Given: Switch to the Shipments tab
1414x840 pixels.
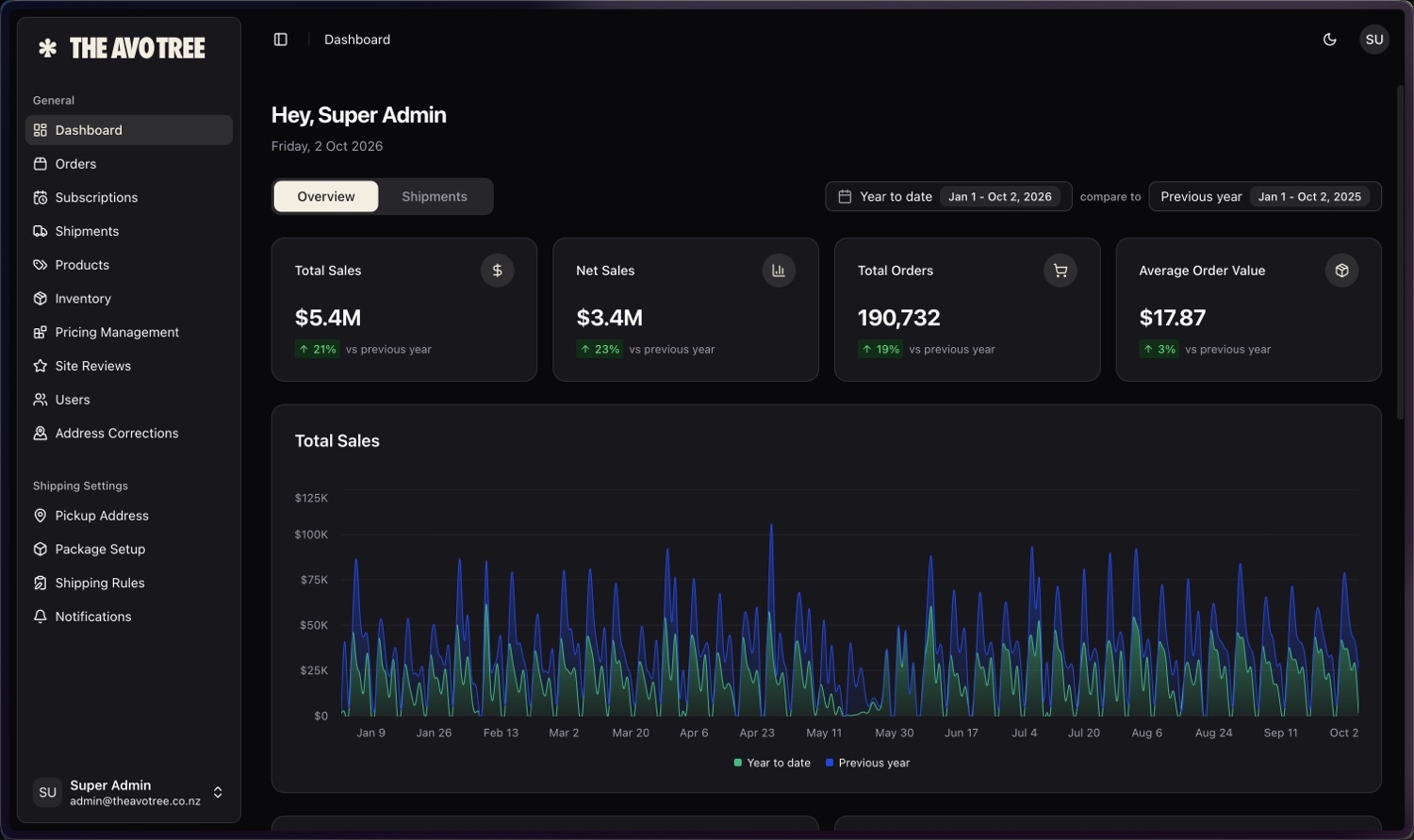Looking at the screenshot, I should [x=435, y=197].
